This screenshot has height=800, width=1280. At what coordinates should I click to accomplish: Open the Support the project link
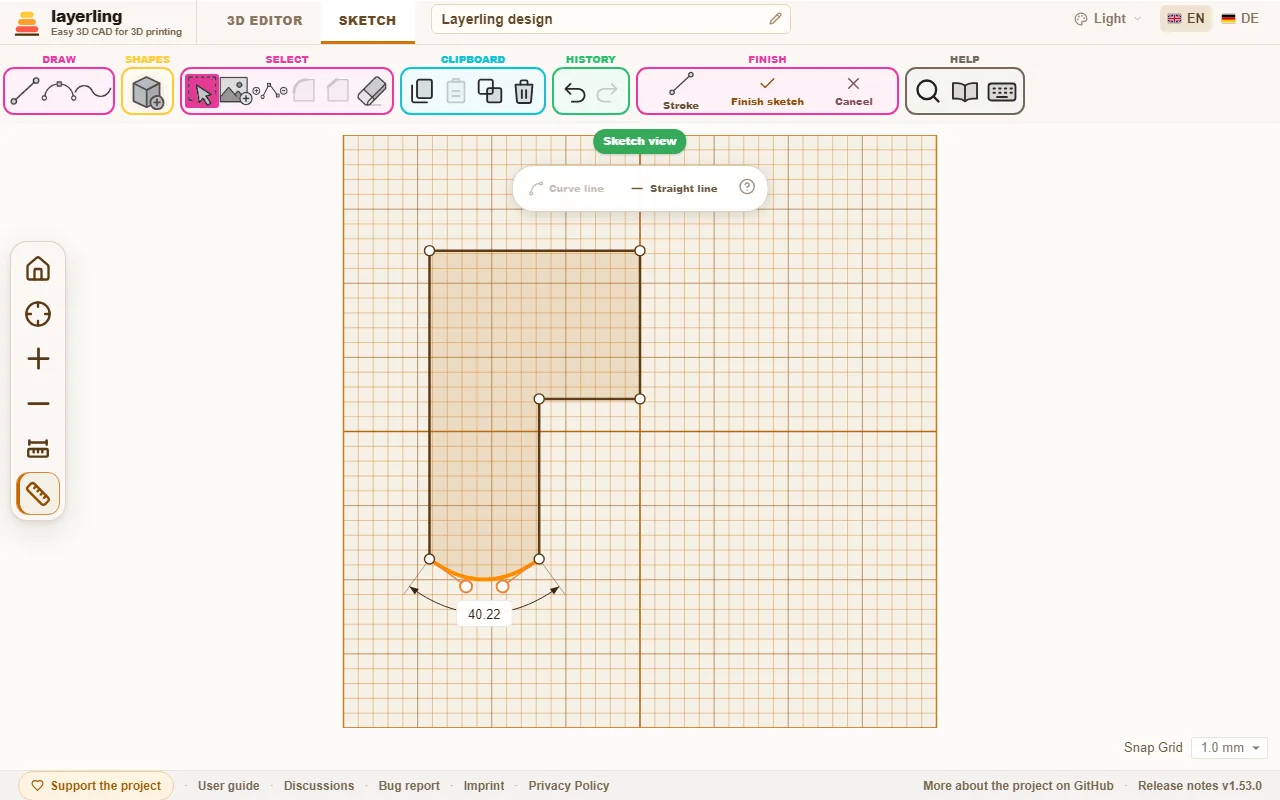point(96,786)
